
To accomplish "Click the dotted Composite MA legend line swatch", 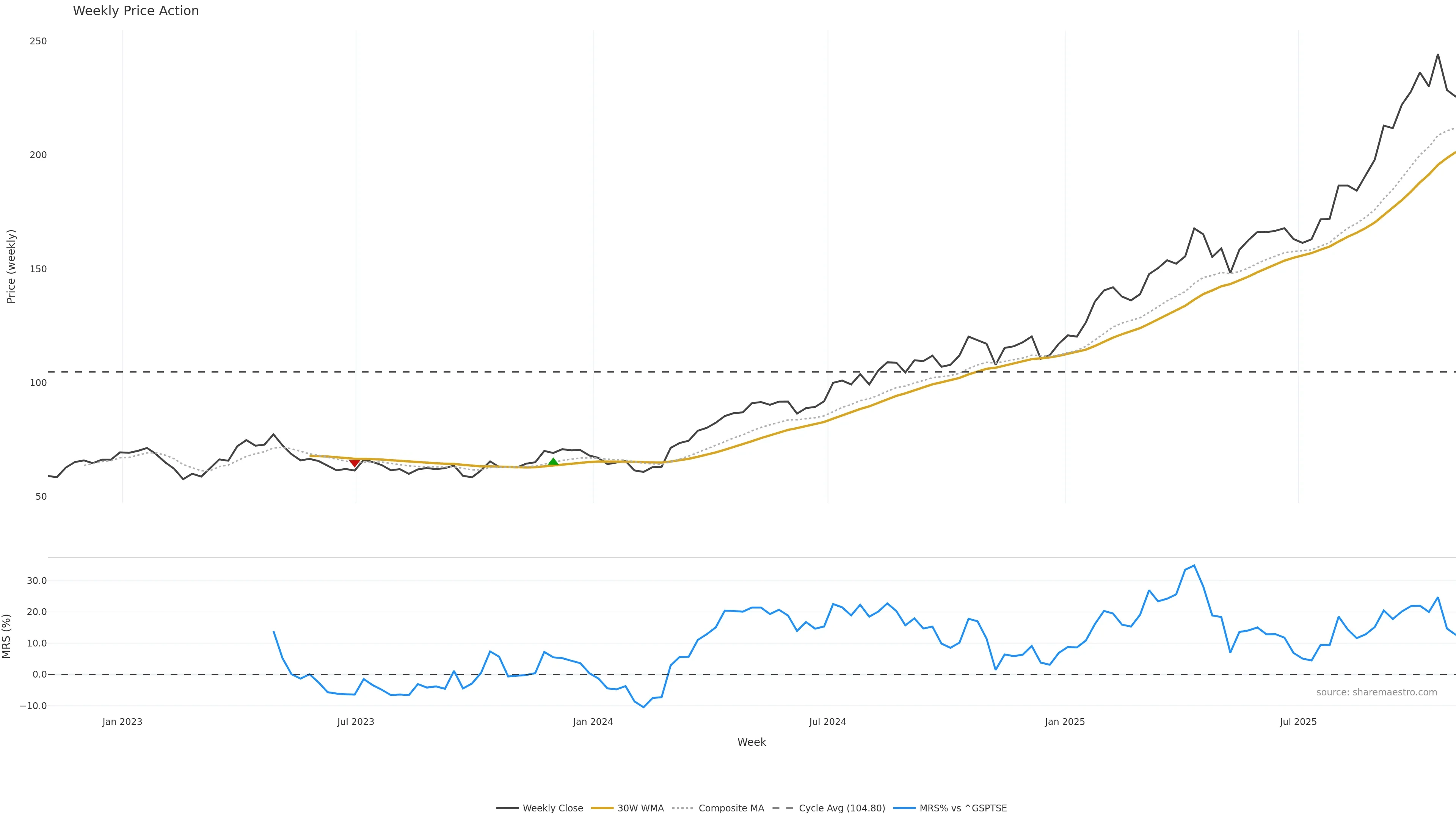I will click(x=683, y=808).
